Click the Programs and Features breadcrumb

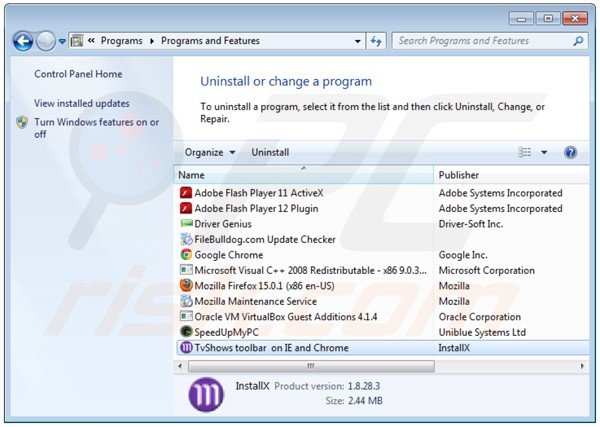(x=210, y=41)
